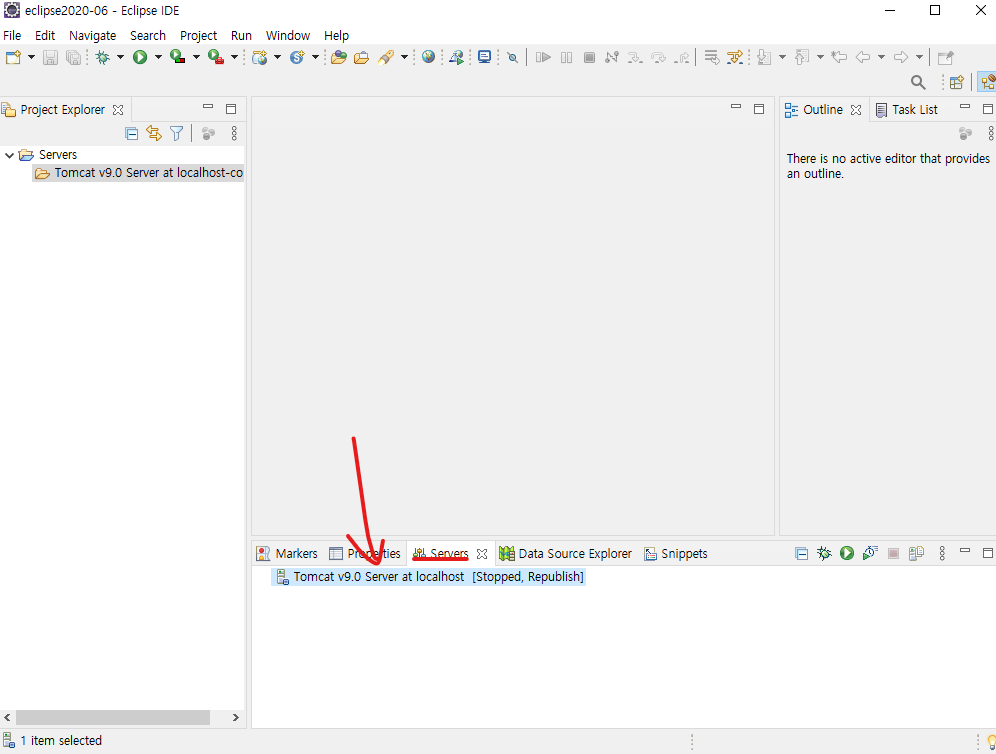Click the Project Explorer filter funnel
This screenshot has height=754, width=996.
tap(177, 133)
